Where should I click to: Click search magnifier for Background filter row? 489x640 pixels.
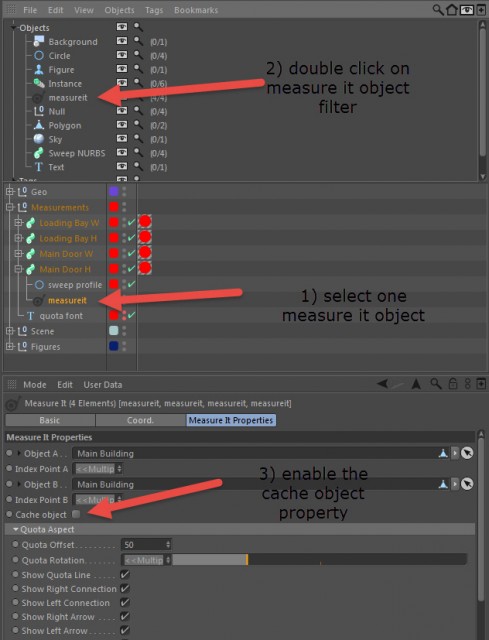coord(138,41)
